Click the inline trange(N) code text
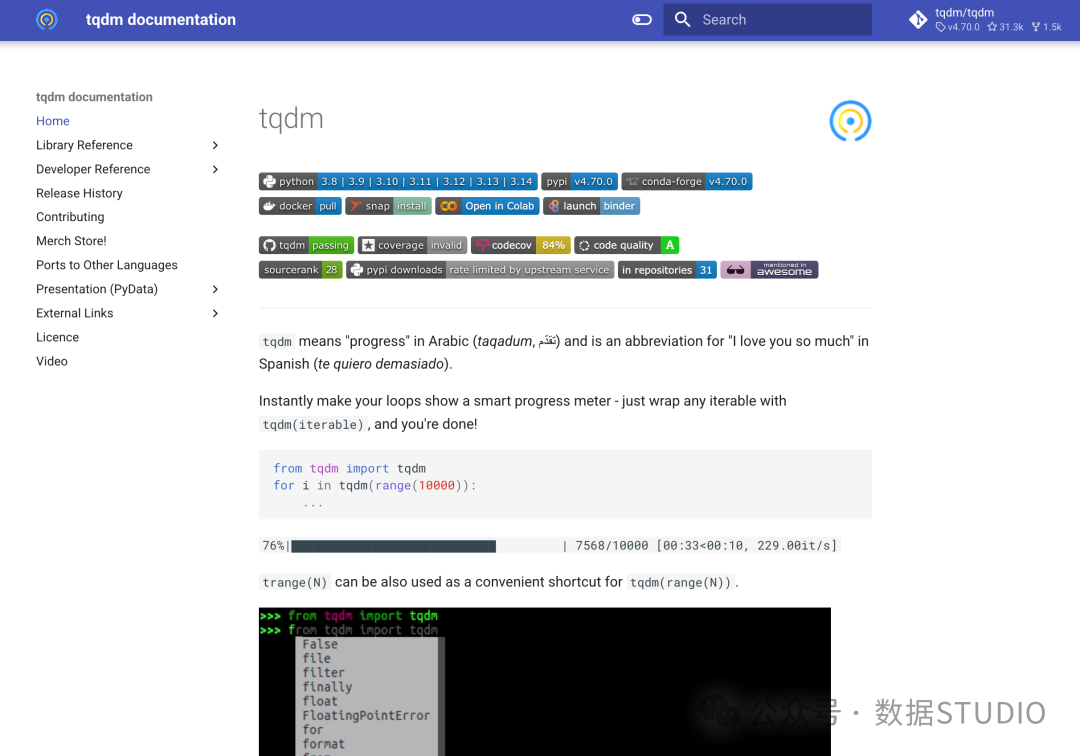The height and width of the screenshot is (756, 1080). click(x=295, y=582)
